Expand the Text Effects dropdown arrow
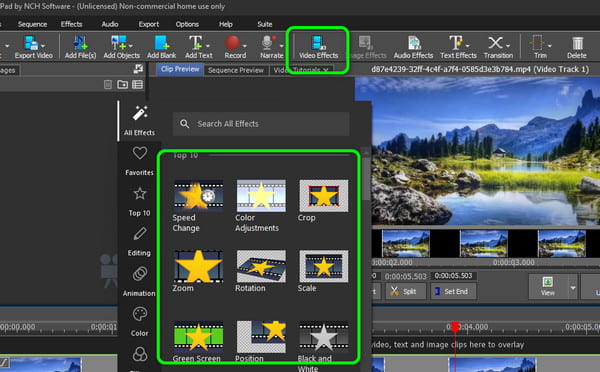 click(x=468, y=46)
